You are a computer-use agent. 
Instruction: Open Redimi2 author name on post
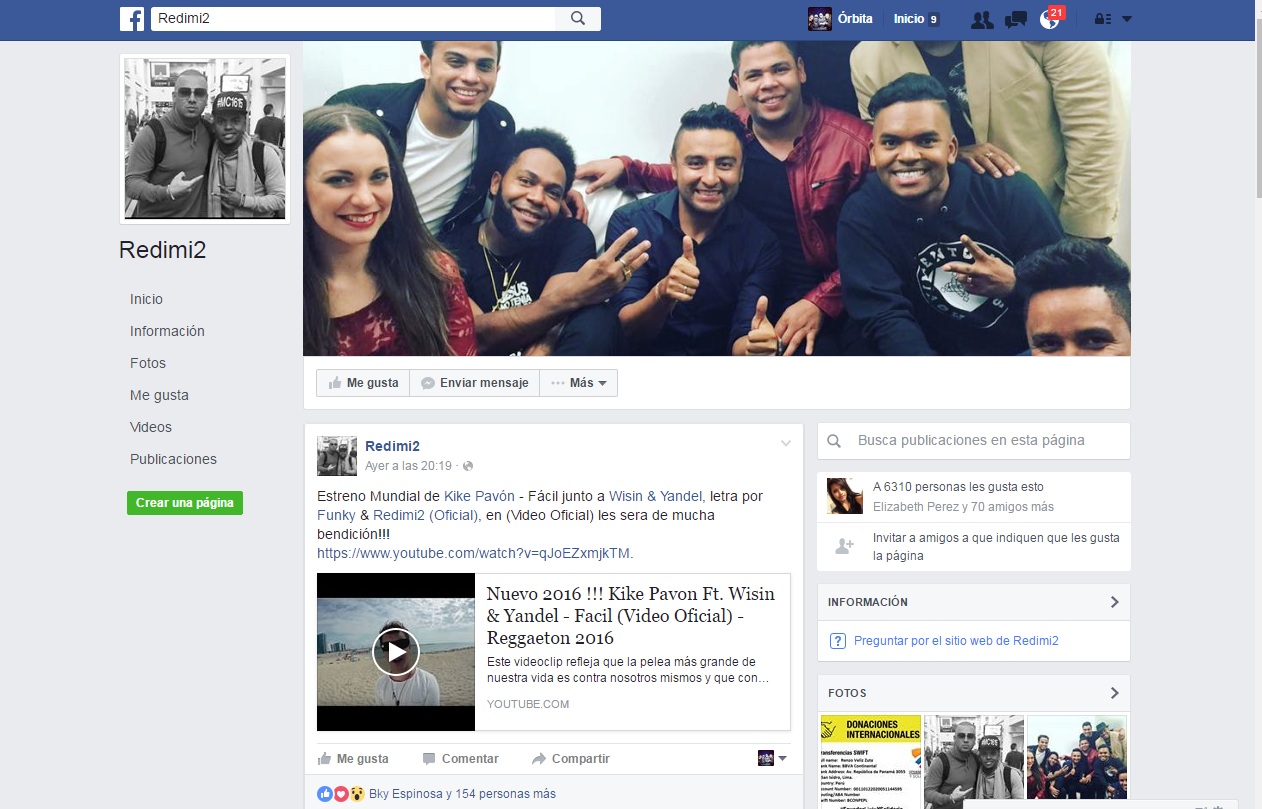392,446
